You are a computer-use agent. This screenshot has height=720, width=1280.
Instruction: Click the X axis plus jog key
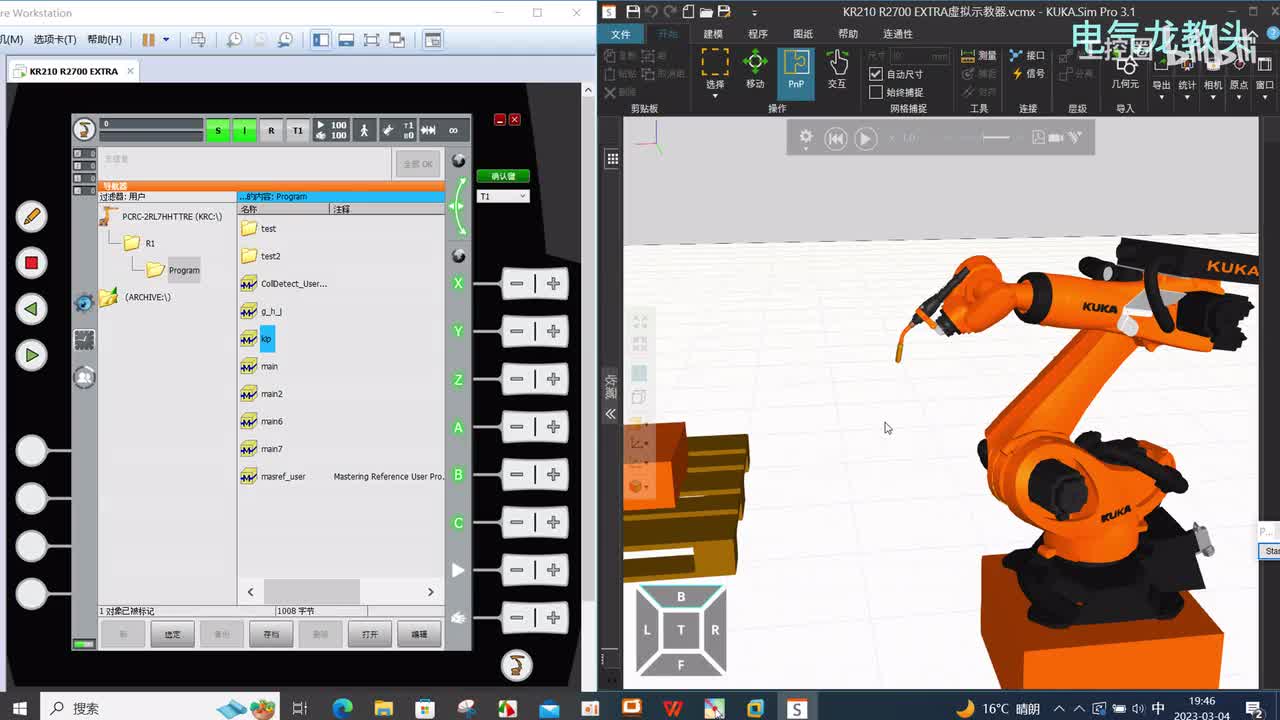[553, 284]
